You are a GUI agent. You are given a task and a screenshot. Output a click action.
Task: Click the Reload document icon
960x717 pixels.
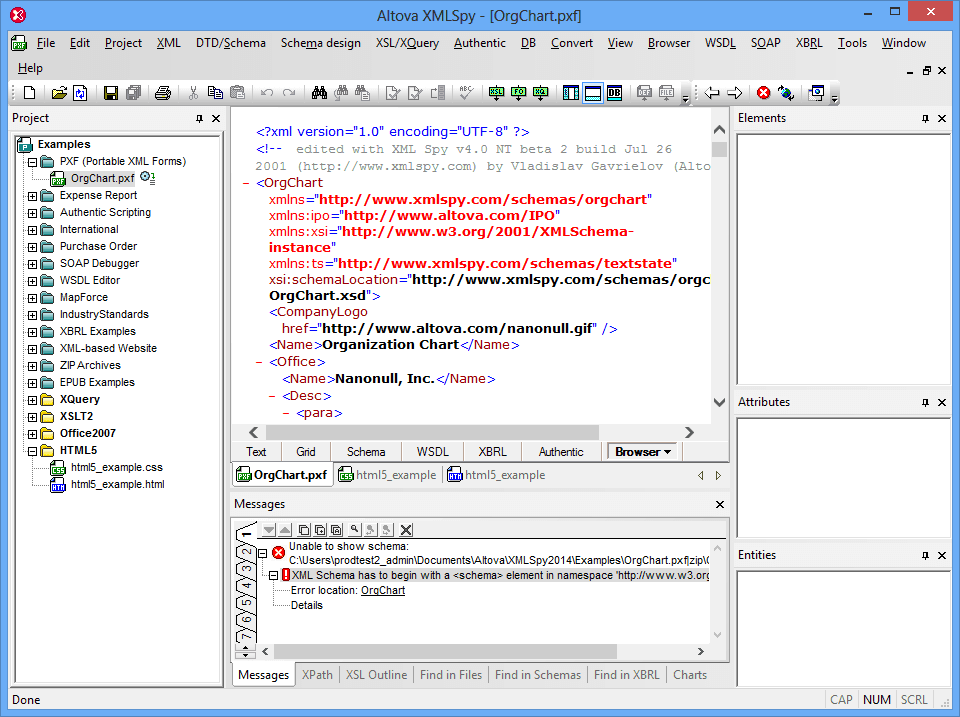coord(80,93)
